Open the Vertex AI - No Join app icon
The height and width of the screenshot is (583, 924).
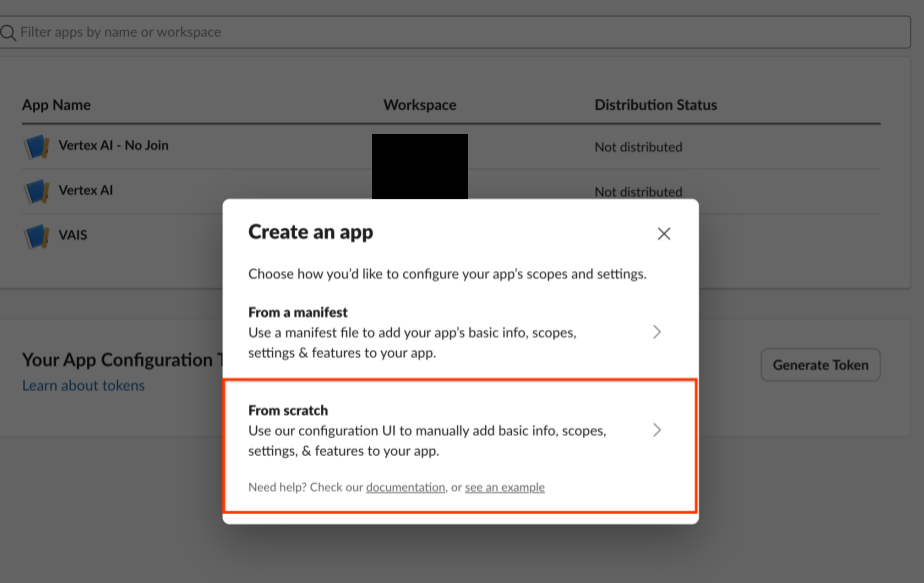tap(37, 146)
